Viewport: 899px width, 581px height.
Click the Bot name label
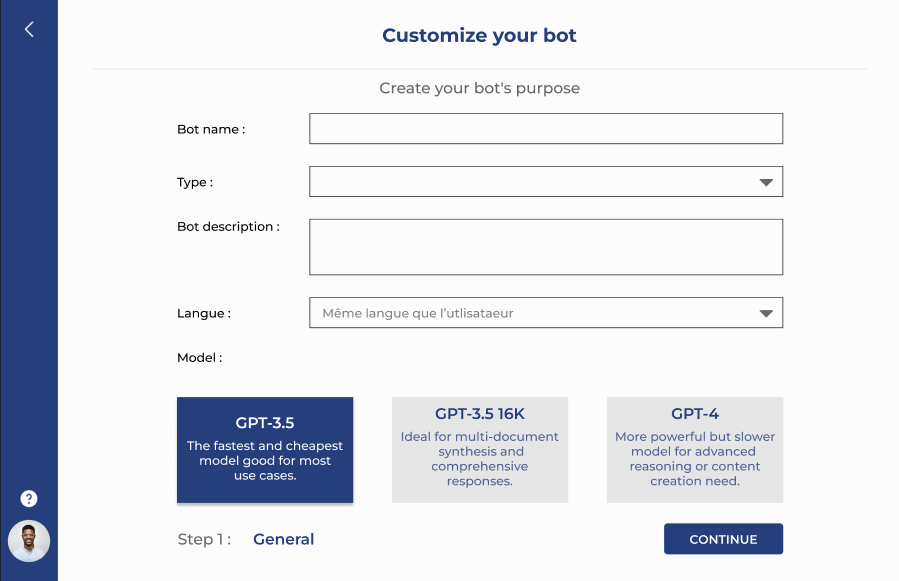[211, 130]
